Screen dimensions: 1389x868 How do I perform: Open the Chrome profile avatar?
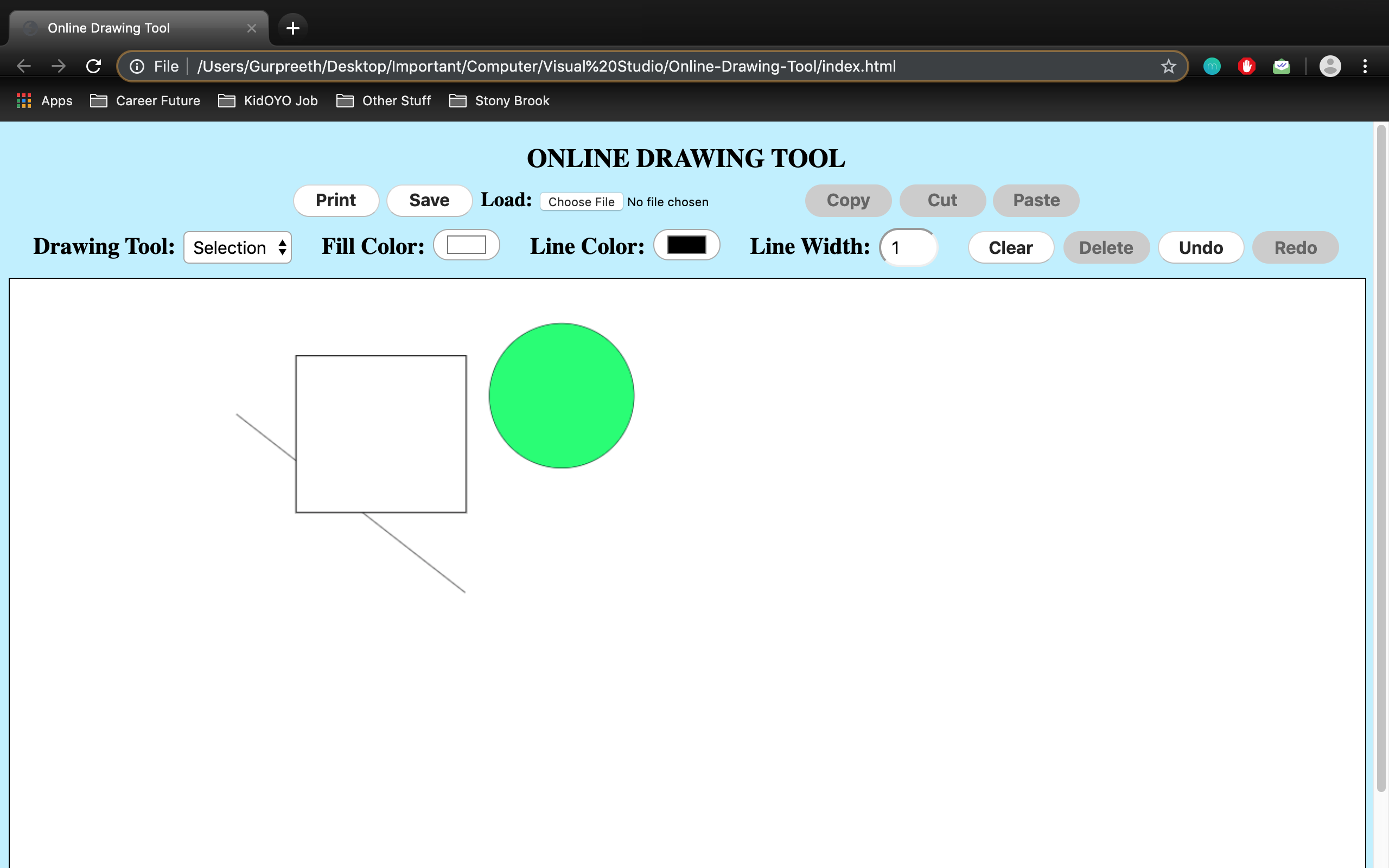click(x=1329, y=67)
